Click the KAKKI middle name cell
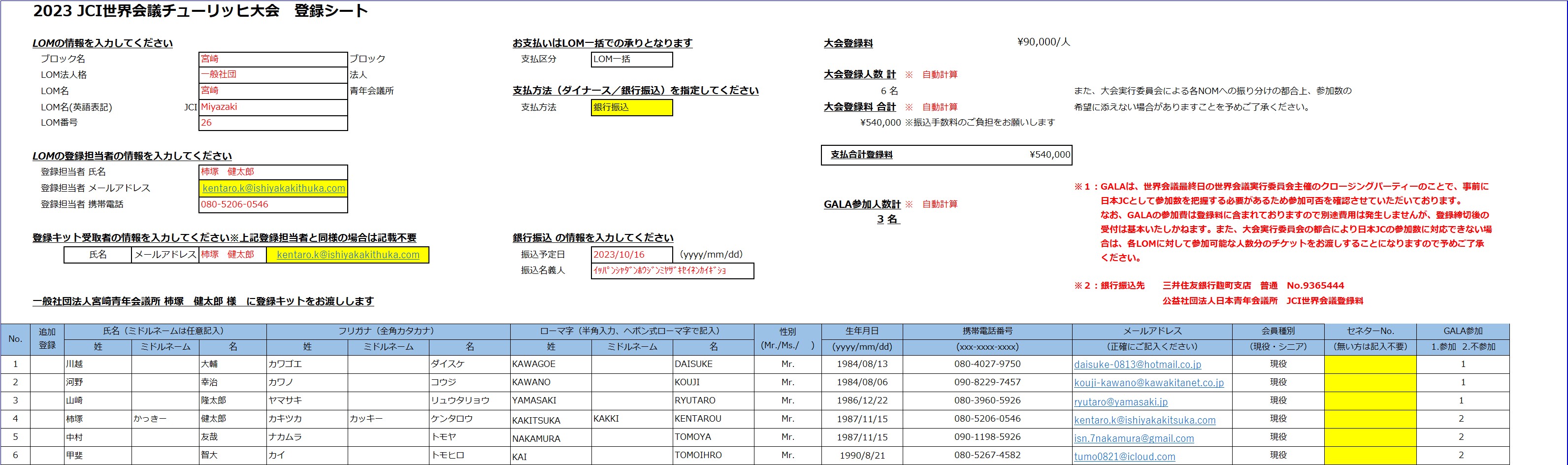Viewport: 1568px width, 465px height. click(631, 419)
